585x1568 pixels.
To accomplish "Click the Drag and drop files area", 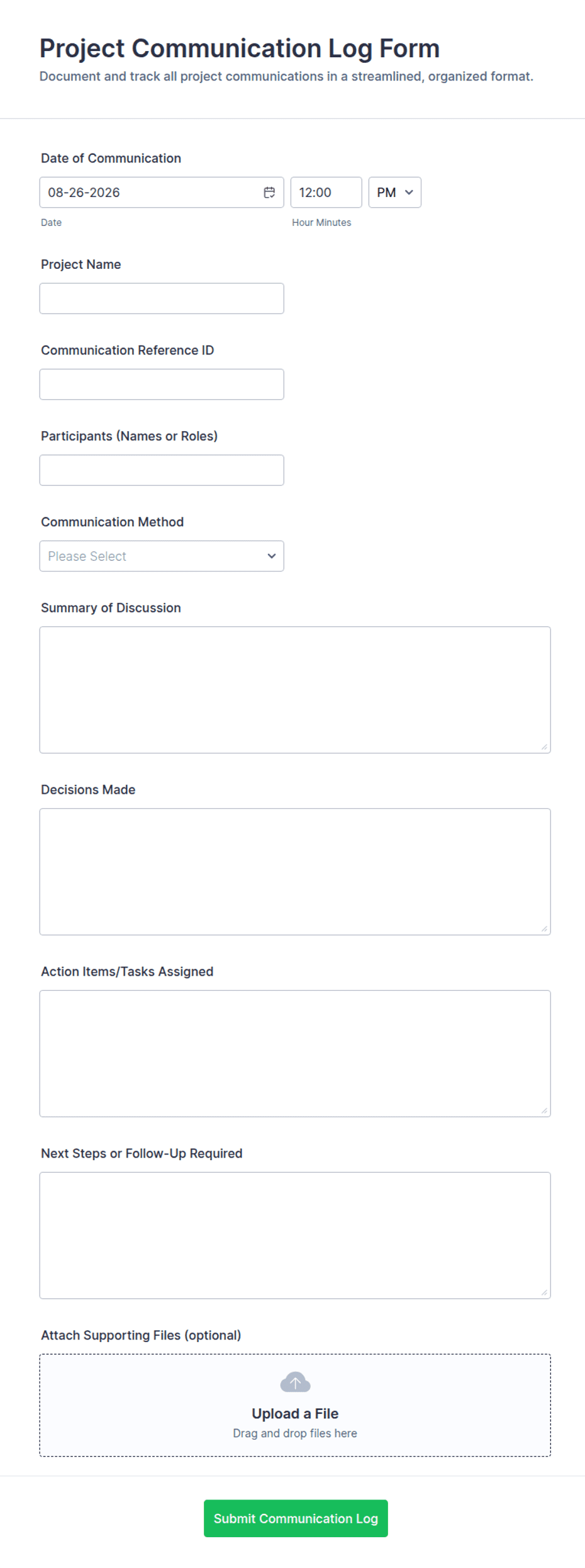I will click(295, 1405).
